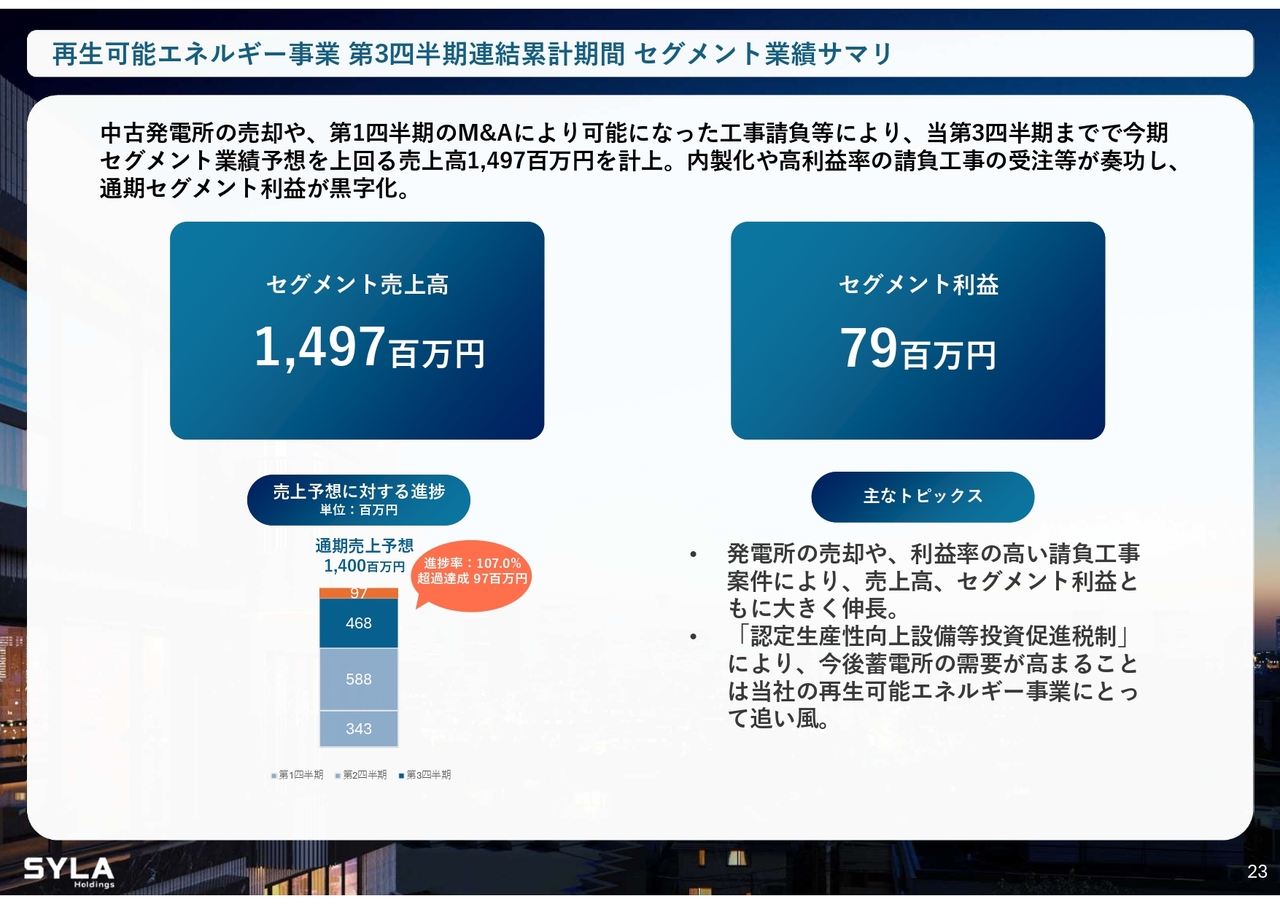1280x904 pixels.
Task: Click the セグメント売上高 1,497百万円 card
Action: (357, 330)
